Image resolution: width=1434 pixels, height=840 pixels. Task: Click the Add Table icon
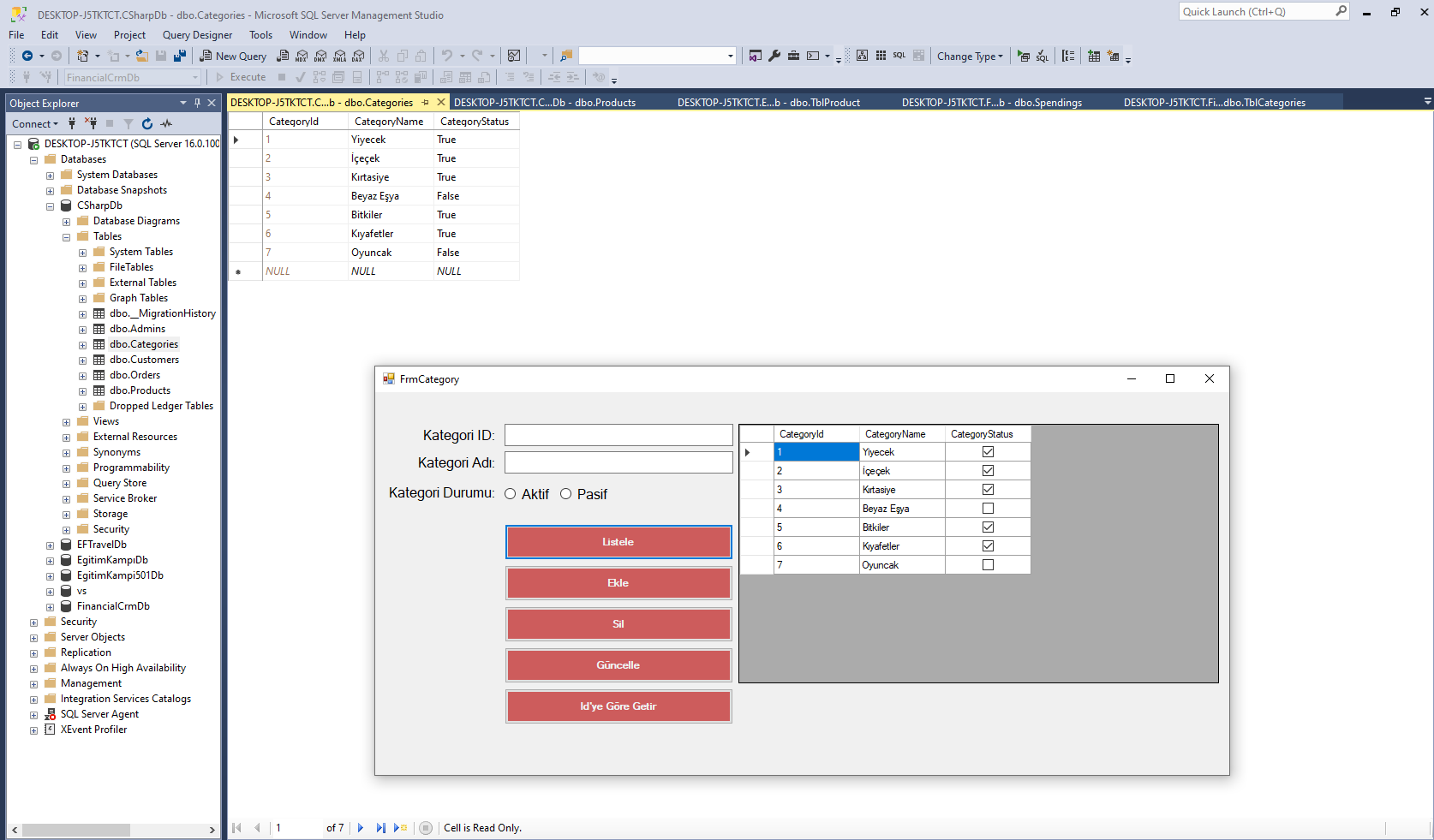1094,56
